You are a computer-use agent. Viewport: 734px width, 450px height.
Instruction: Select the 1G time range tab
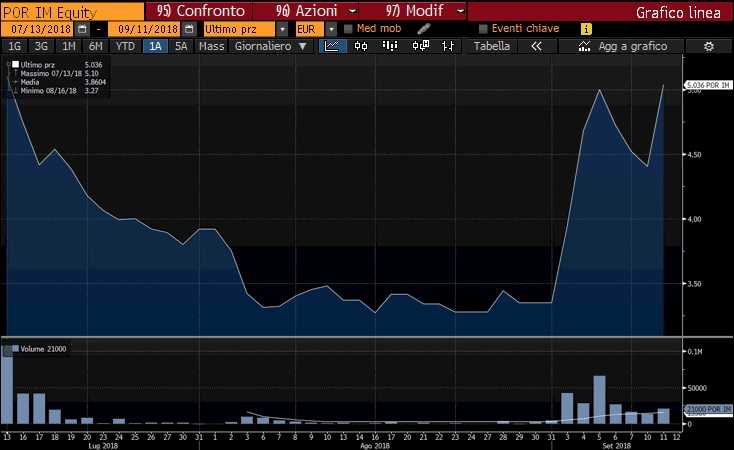[15, 46]
